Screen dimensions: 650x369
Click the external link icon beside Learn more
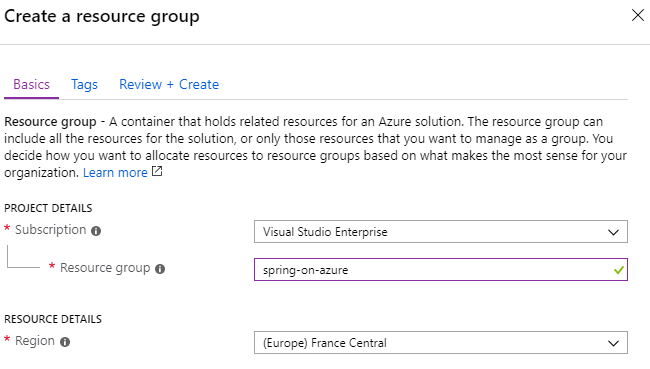coord(157,171)
